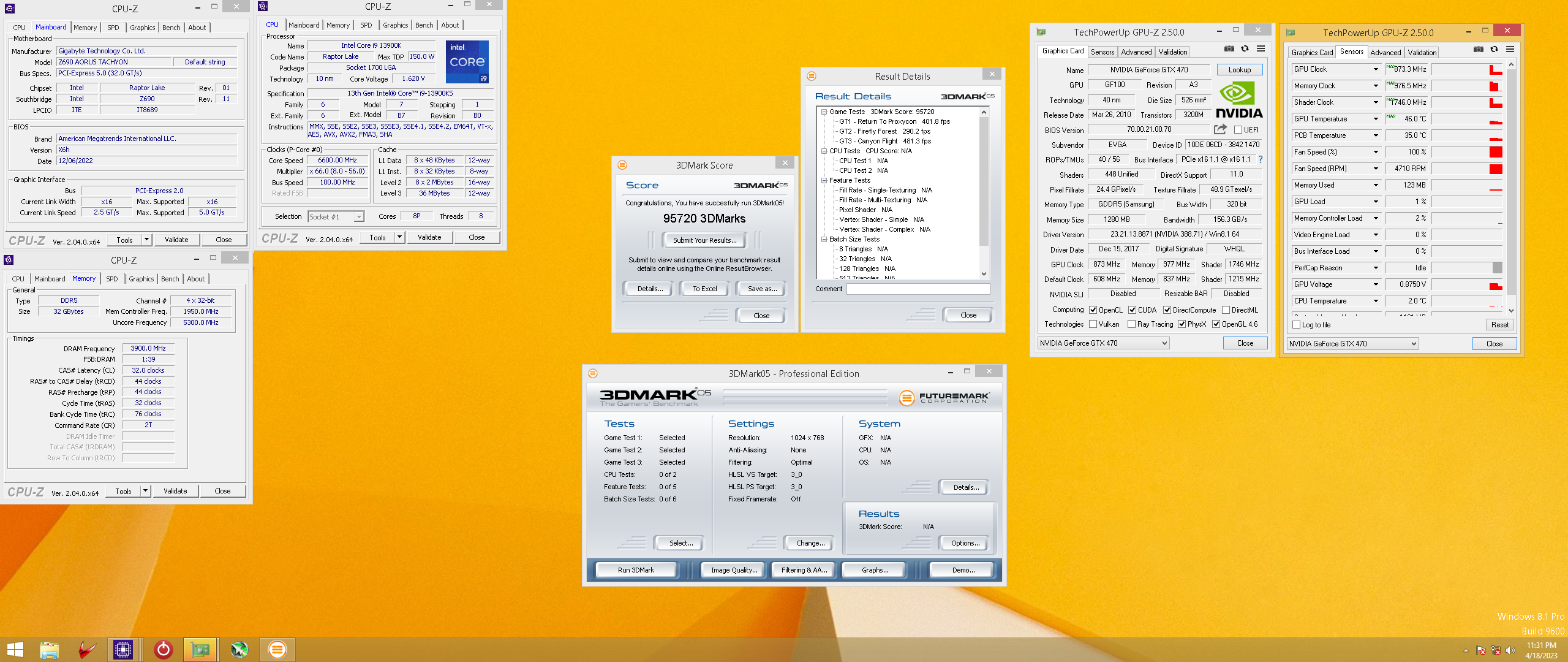Click the NVIDIA logo in GPU-Z
This screenshot has height=662, width=1568.
[x=1238, y=101]
